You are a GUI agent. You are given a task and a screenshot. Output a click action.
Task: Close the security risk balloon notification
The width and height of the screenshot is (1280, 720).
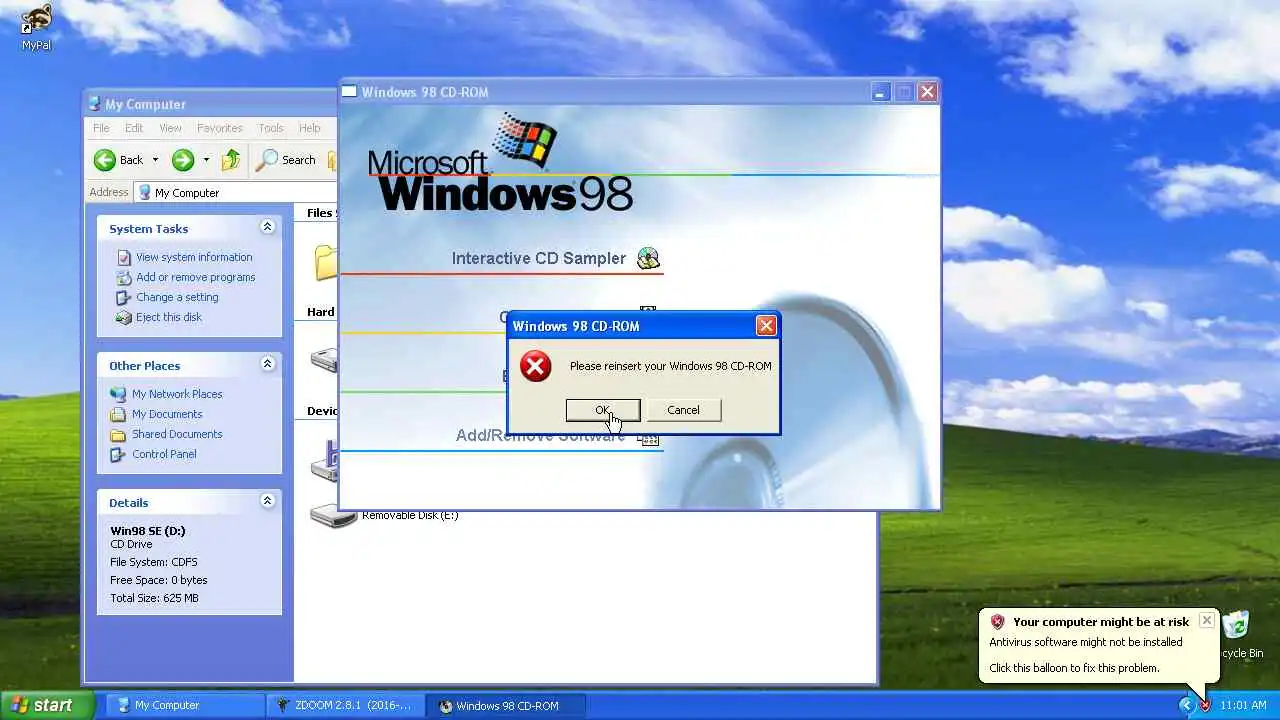[x=1206, y=620]
